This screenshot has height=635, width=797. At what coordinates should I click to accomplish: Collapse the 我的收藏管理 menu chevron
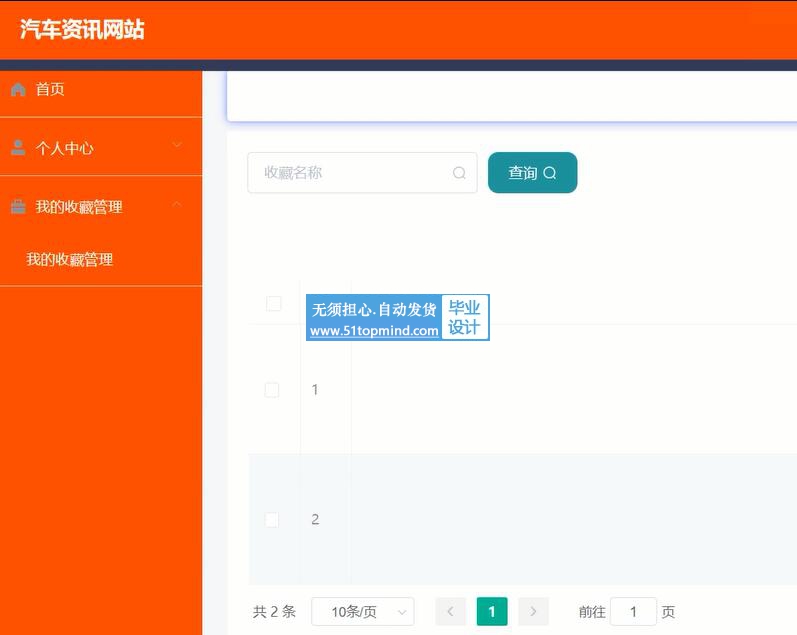[x=177, y=204]
